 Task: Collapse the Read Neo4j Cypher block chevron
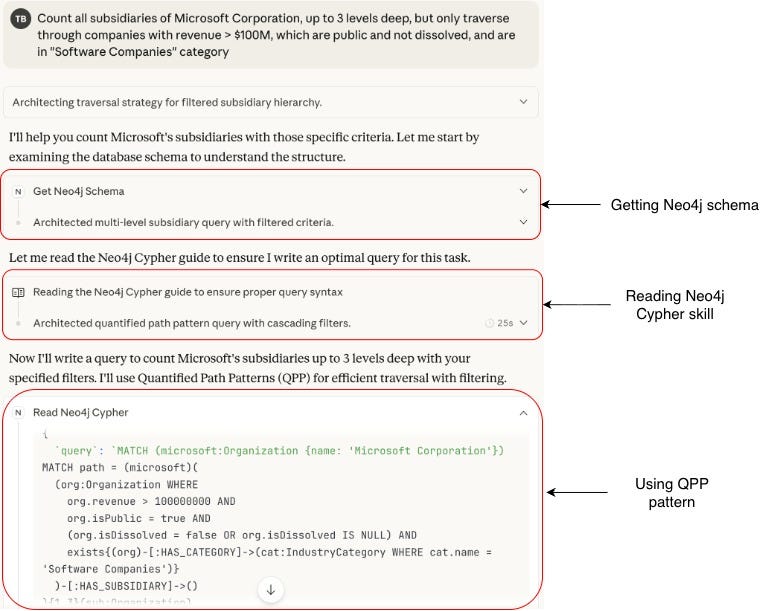522,412
